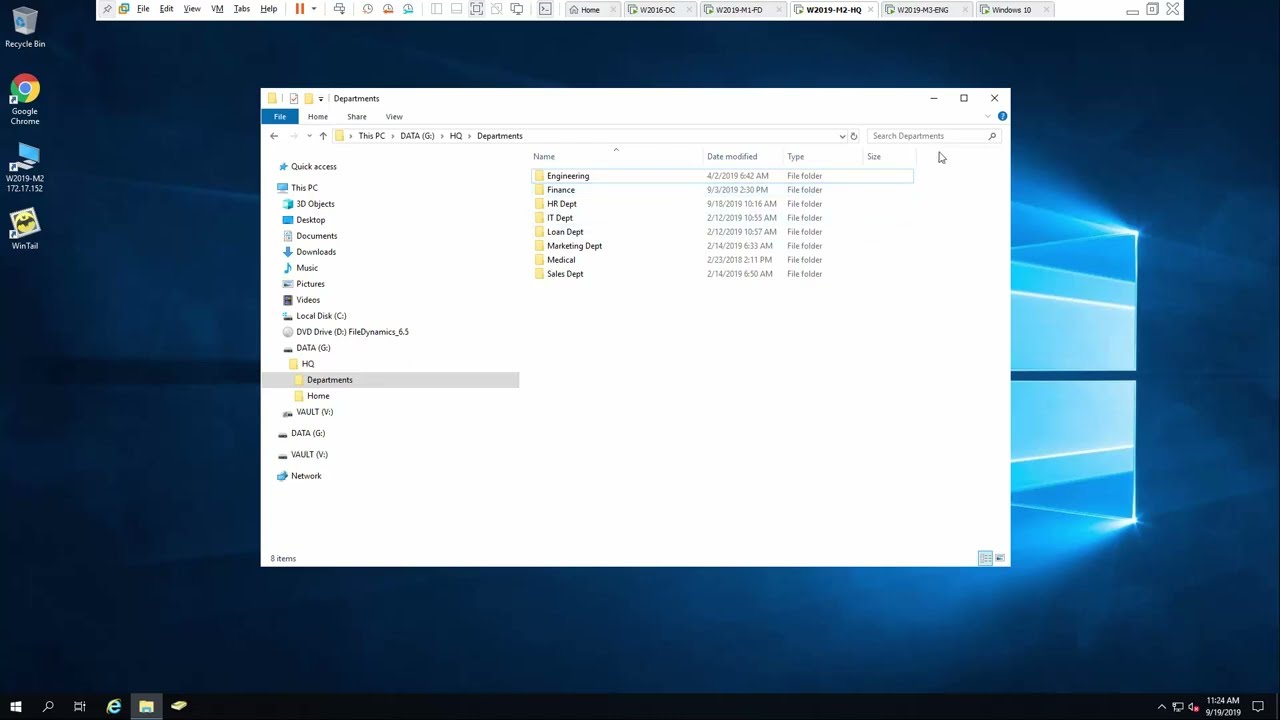This screenshot has height=720, width=1280.
Task: Click the VMware full screen mode icon
Action: [x=476, y=9]
